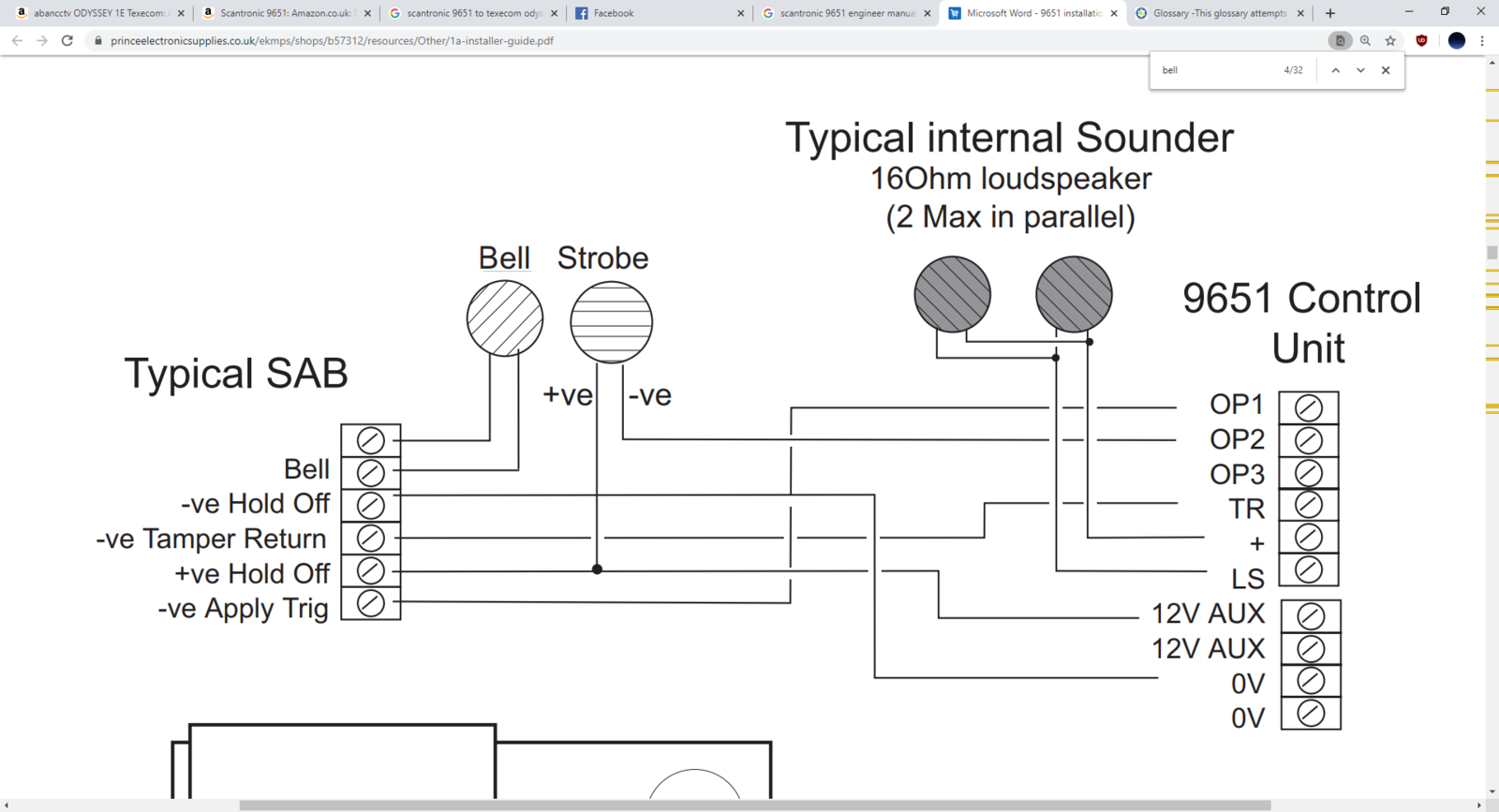This screenshot has height=812, width=1499.
Task: Switch to the Facebook tab
Action: [x=656, y=13]
